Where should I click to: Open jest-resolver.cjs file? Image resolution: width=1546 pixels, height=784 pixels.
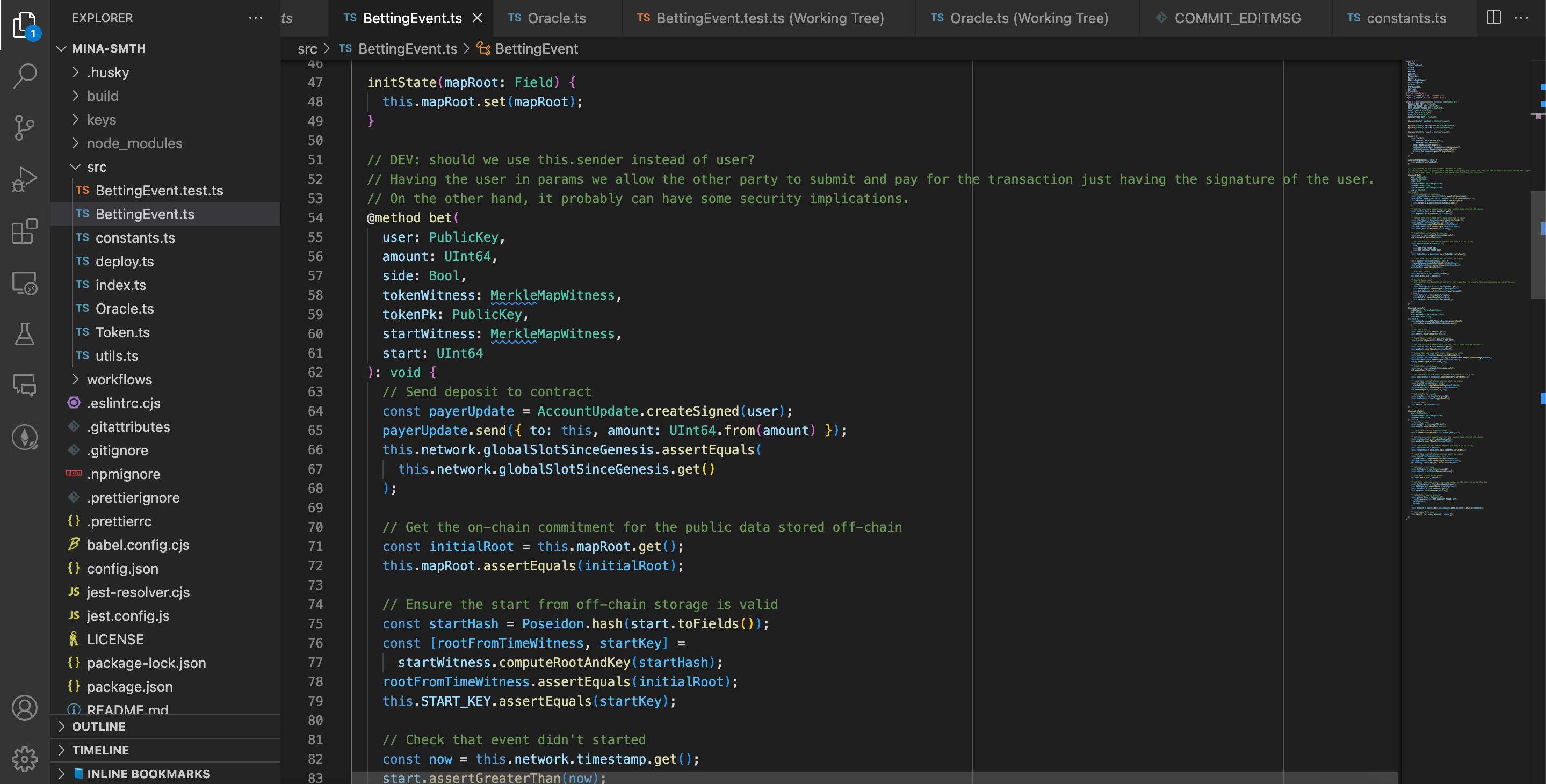(165, 592)
